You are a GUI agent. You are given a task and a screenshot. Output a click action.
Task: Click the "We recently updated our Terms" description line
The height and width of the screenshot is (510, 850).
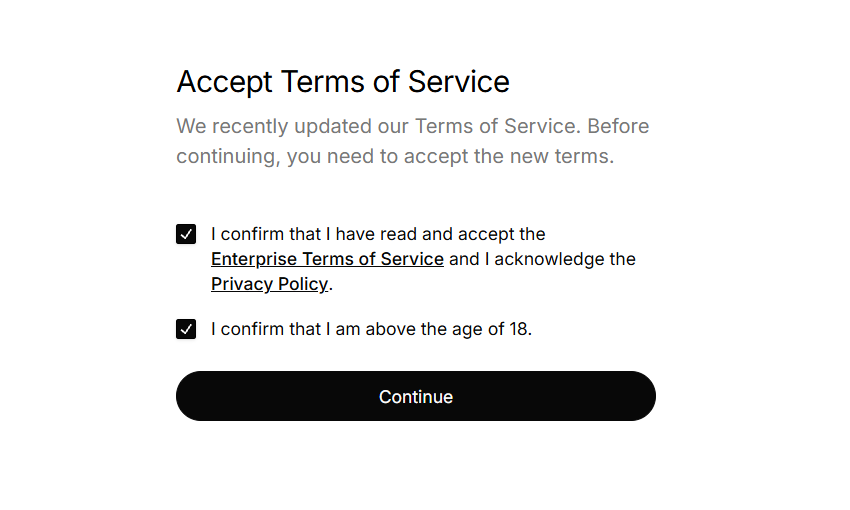click(413, 126)
